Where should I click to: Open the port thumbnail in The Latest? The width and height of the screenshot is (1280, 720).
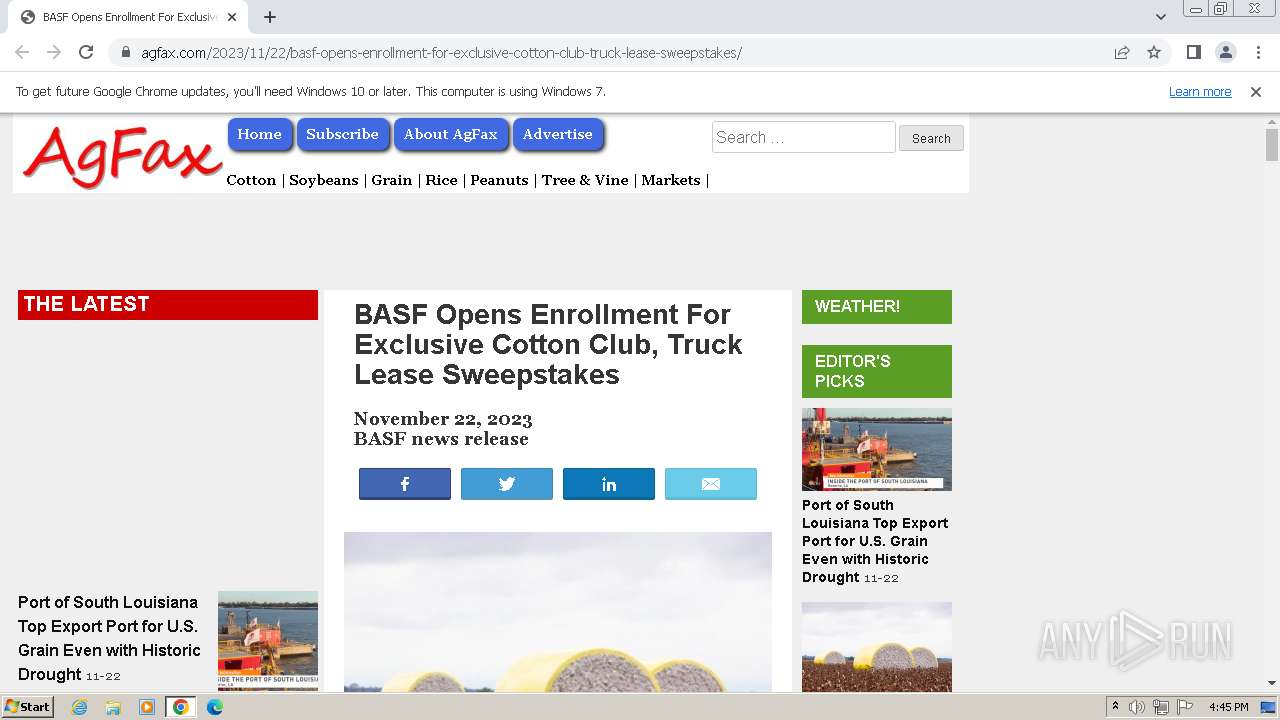click(x=268, y=640)
